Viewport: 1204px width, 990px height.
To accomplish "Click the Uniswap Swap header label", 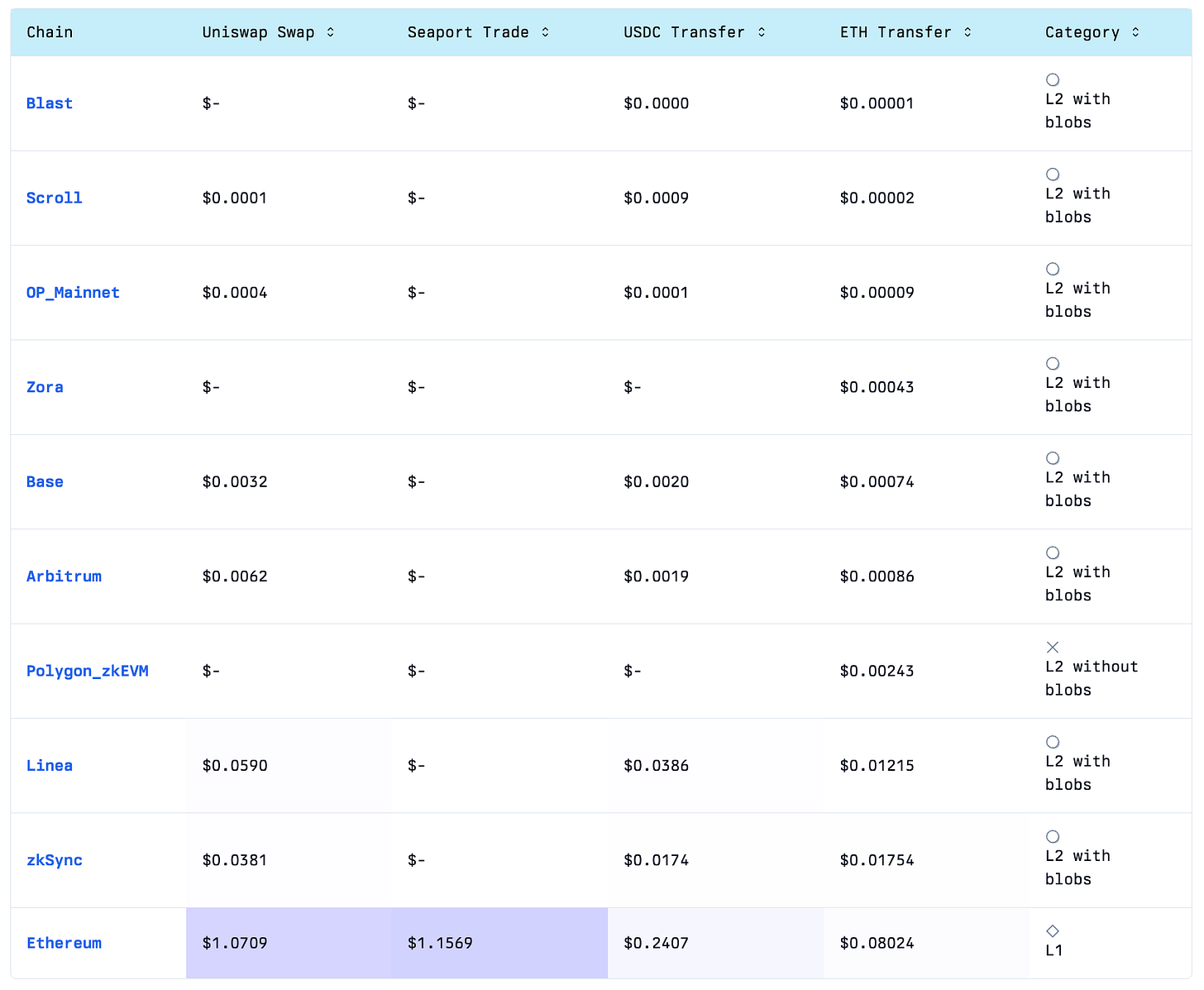I will click(x=258, y=32).
